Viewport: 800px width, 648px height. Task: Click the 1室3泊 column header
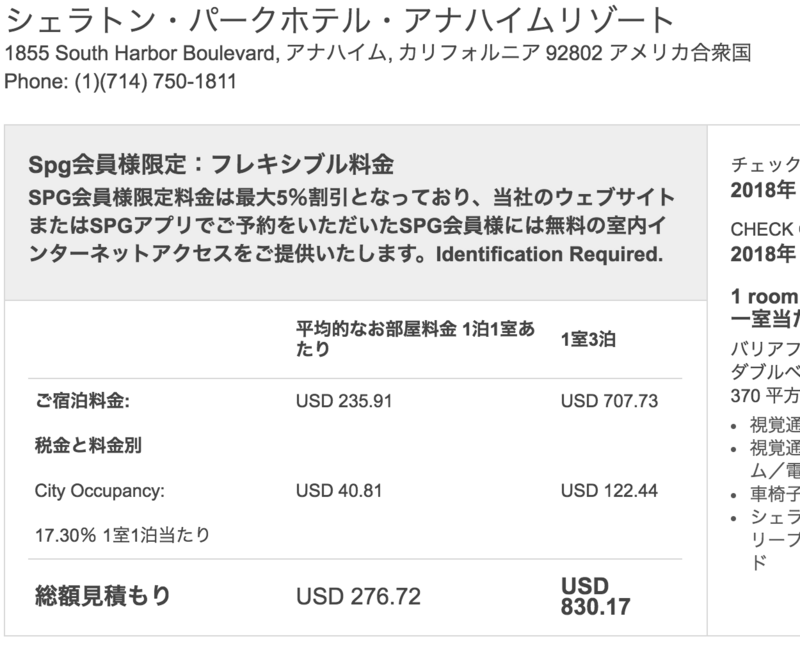click(588, 339)
